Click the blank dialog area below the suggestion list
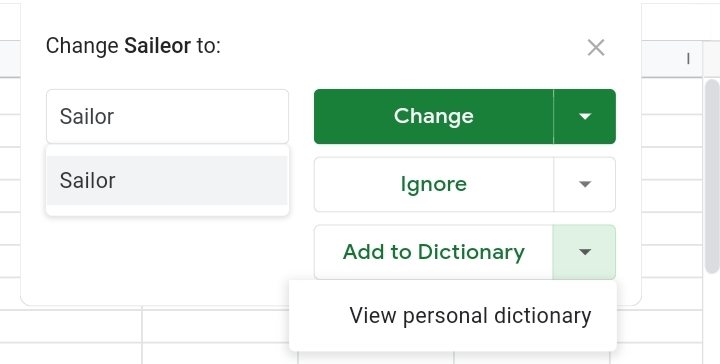 tap(168, 259)
